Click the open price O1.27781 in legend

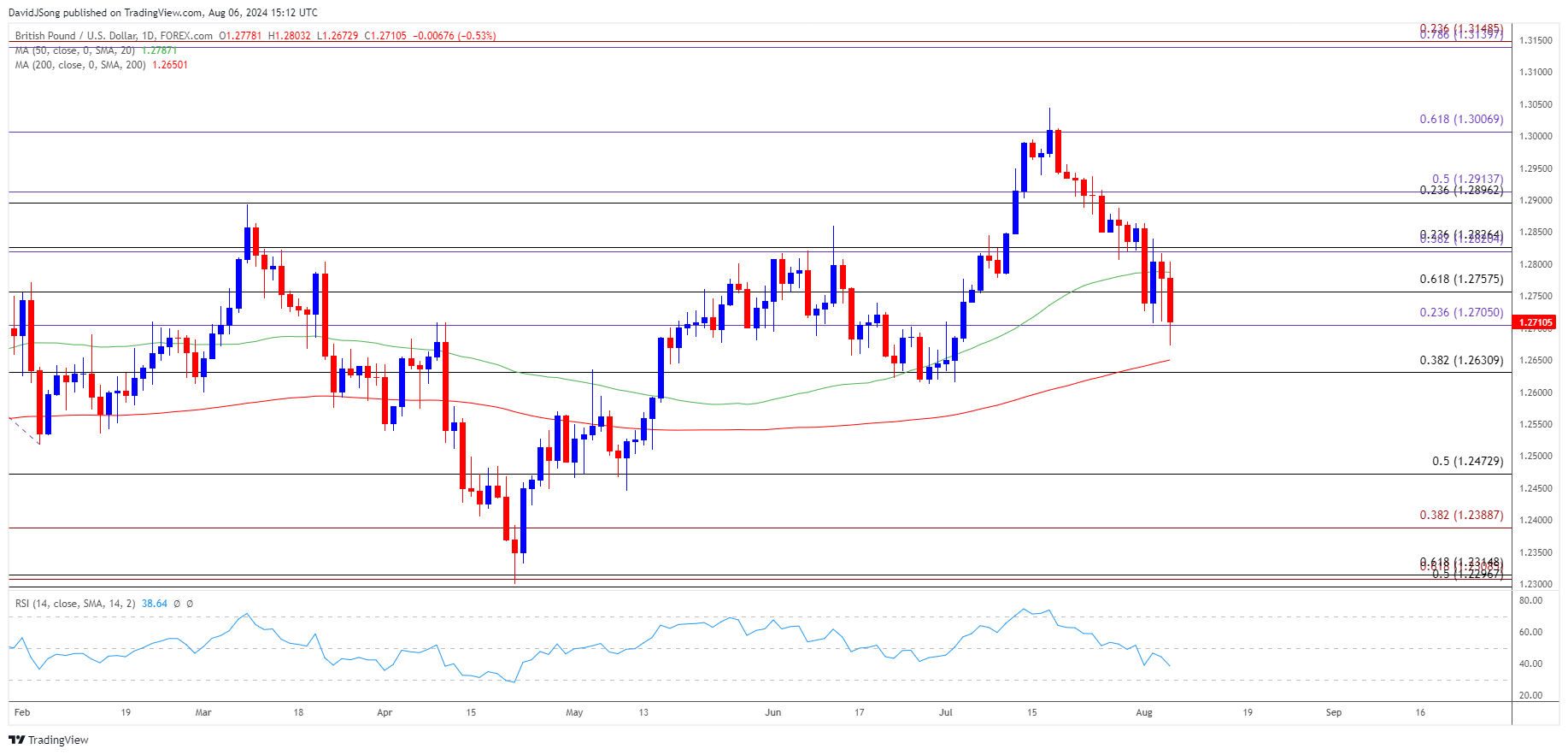[240, 36]
